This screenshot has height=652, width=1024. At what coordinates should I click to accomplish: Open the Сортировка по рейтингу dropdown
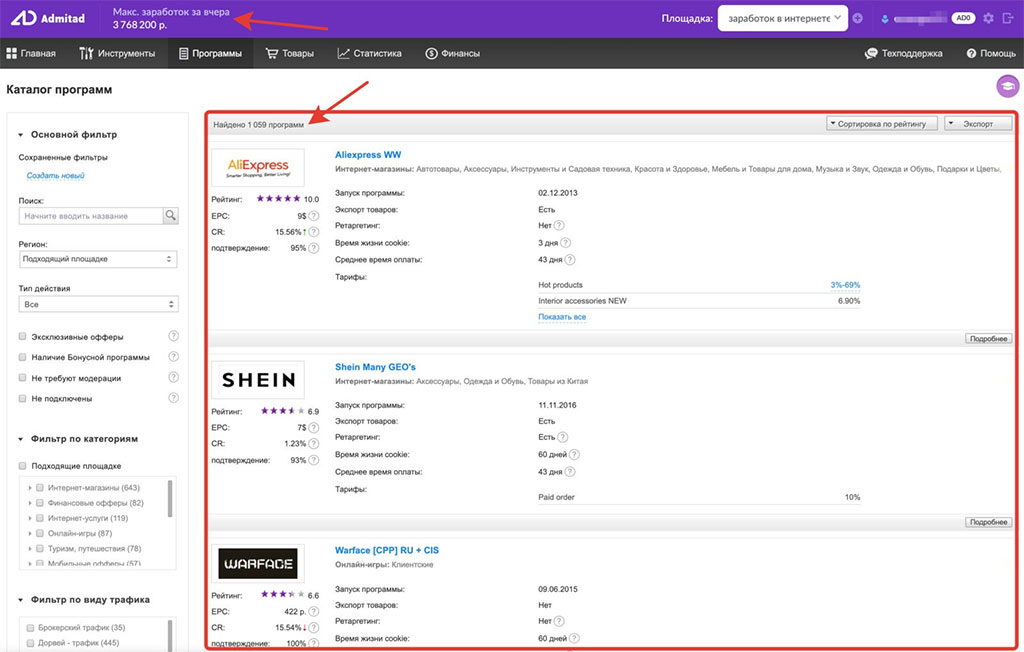point(881,124)
